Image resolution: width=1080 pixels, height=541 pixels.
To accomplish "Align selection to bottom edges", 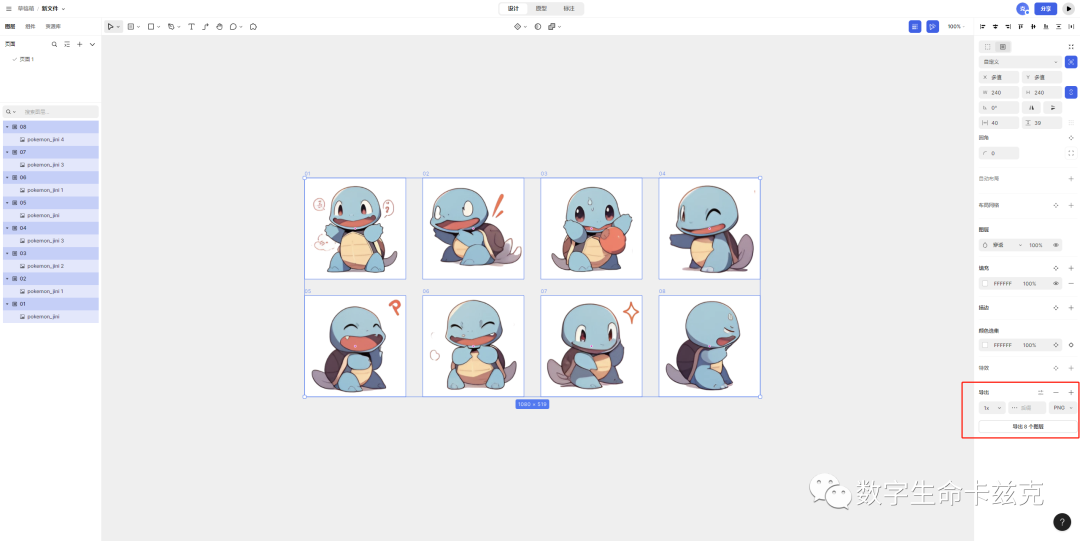I will point(1046,27).
